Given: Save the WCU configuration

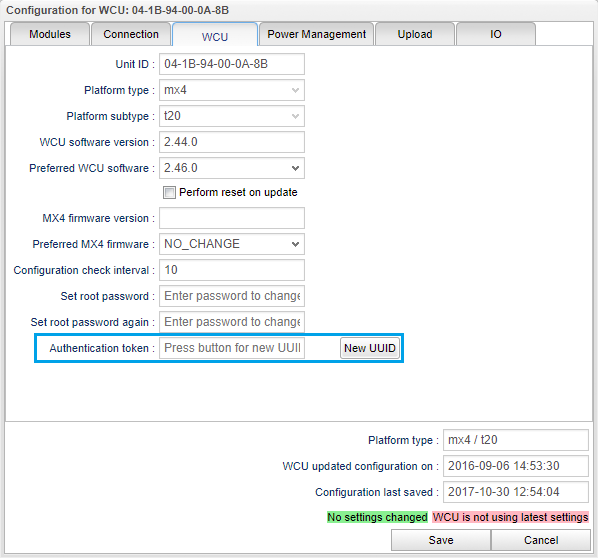Looking at the screenshot, I should pos(441,540).
